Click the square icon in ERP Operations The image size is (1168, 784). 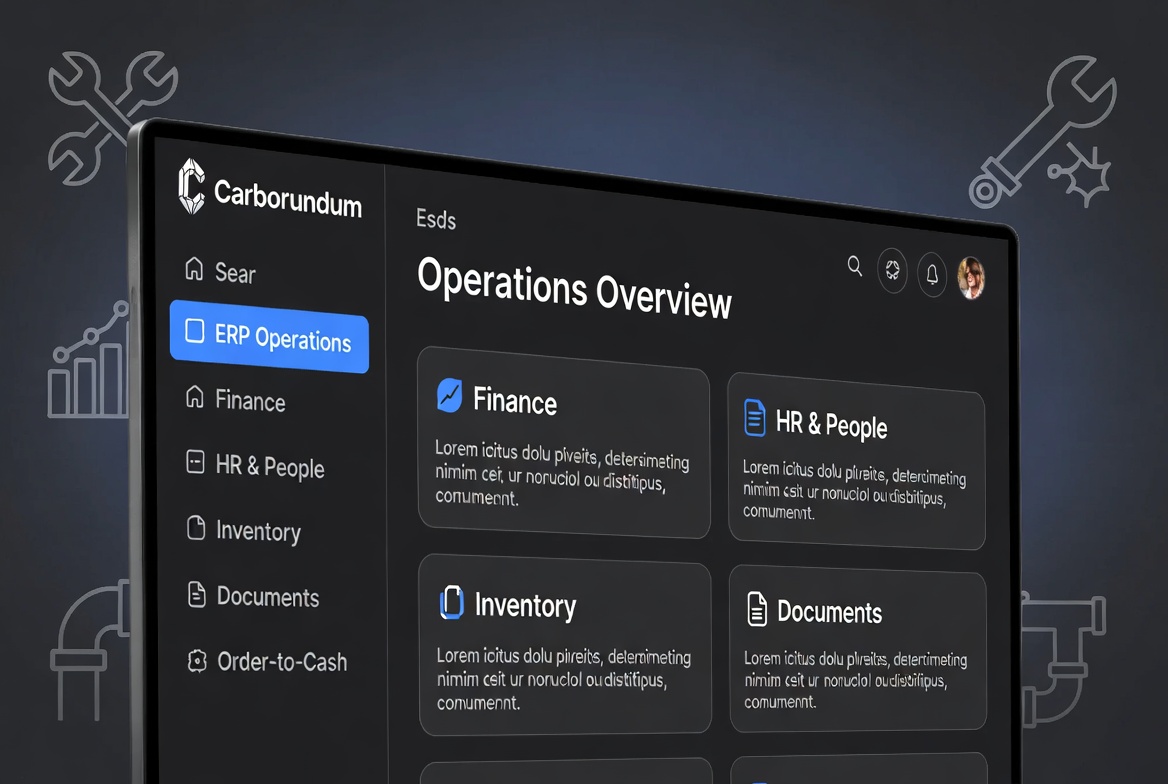[x=194, y=331]
